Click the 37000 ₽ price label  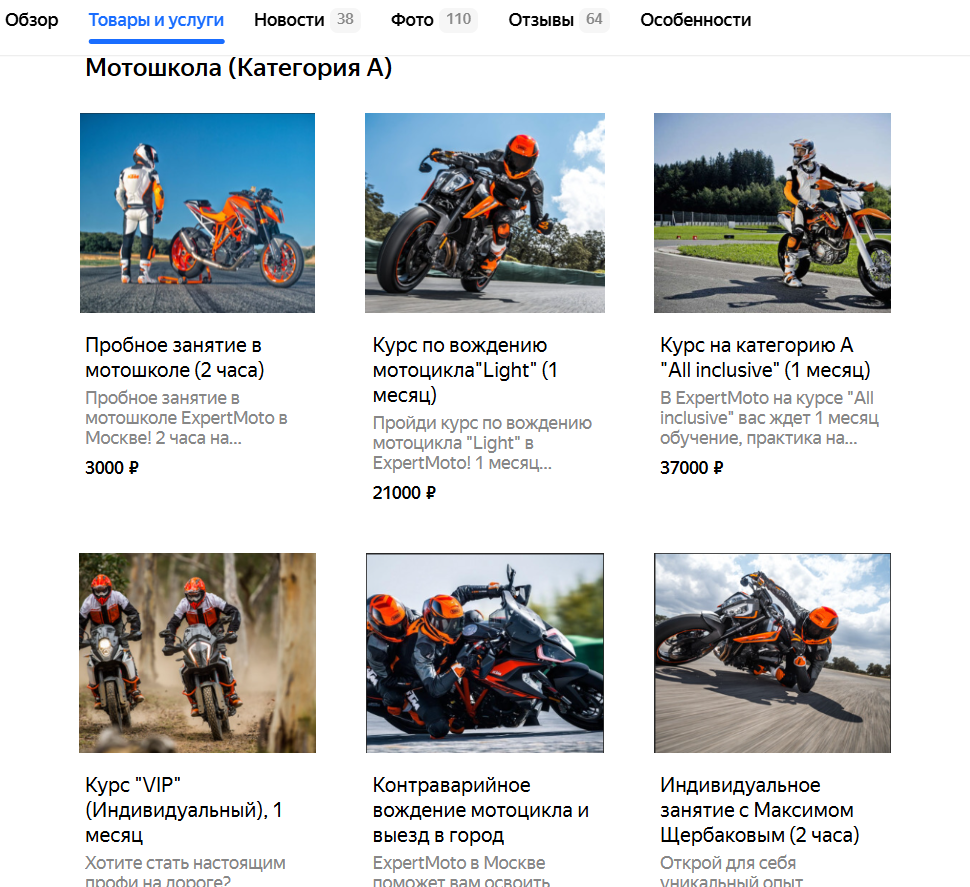(x=692, y=468)
